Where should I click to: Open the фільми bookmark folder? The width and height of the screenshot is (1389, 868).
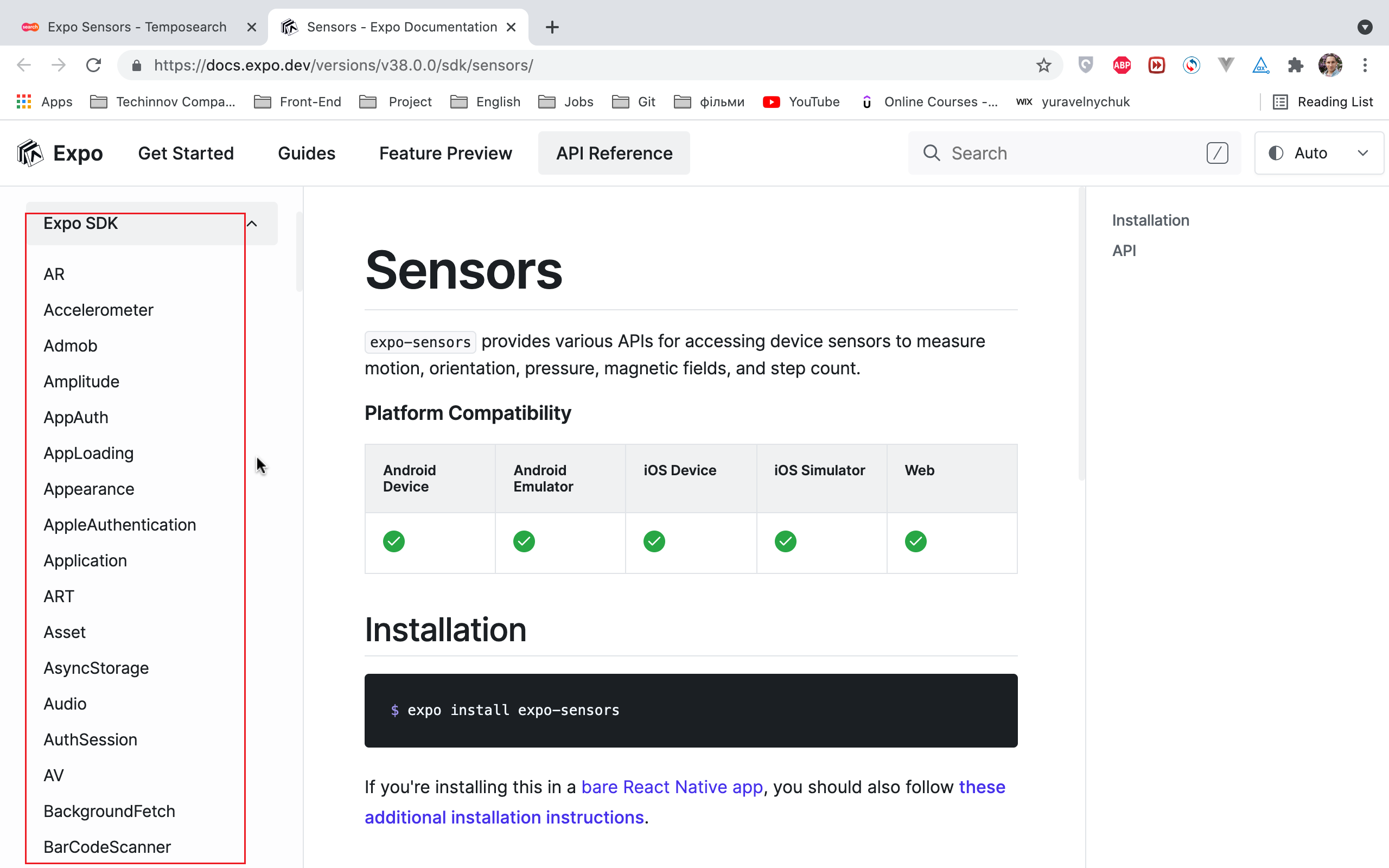pyautogui.click(x=709, y=101)
